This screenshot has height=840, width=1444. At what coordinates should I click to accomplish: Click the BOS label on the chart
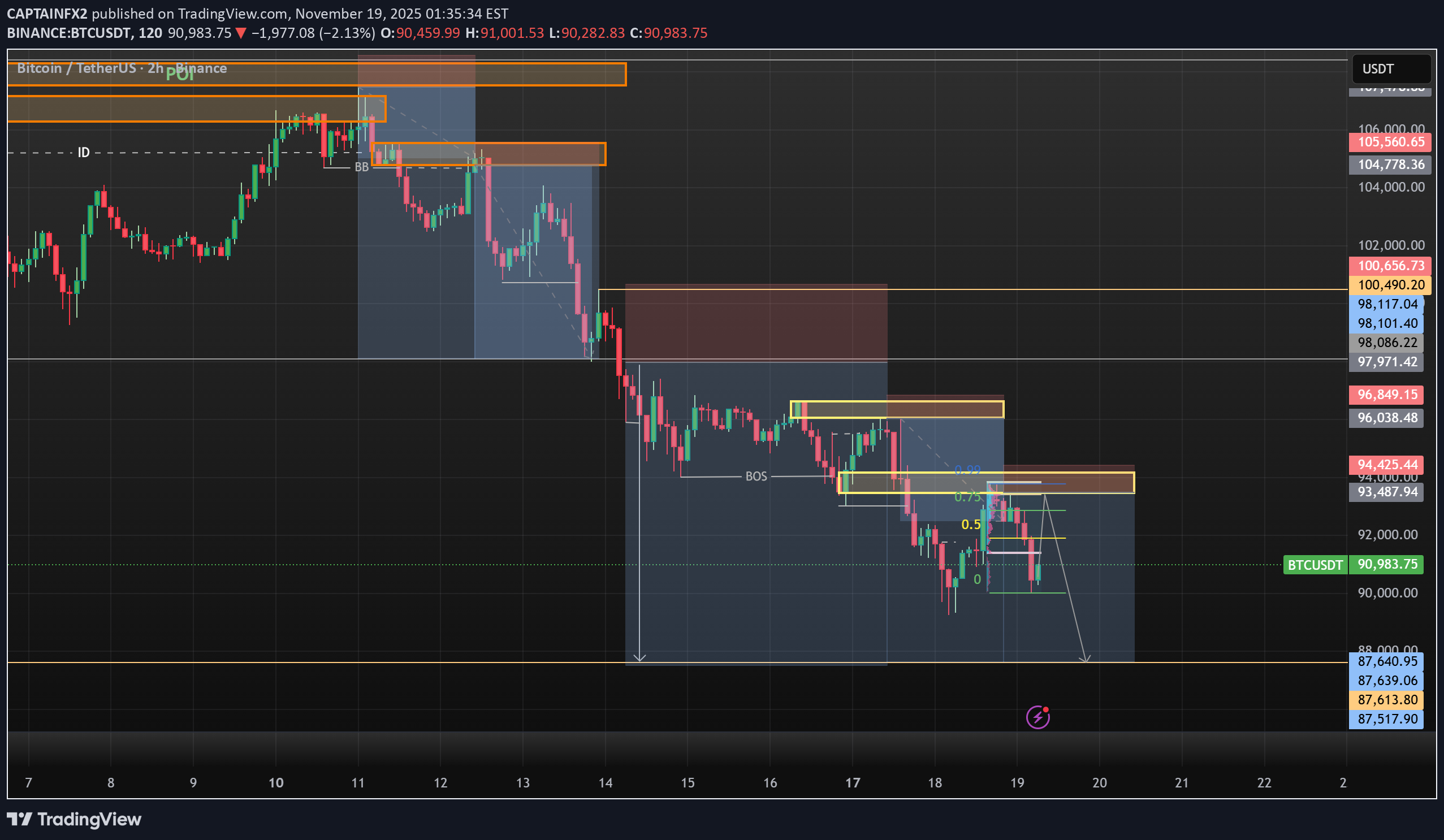756,475
